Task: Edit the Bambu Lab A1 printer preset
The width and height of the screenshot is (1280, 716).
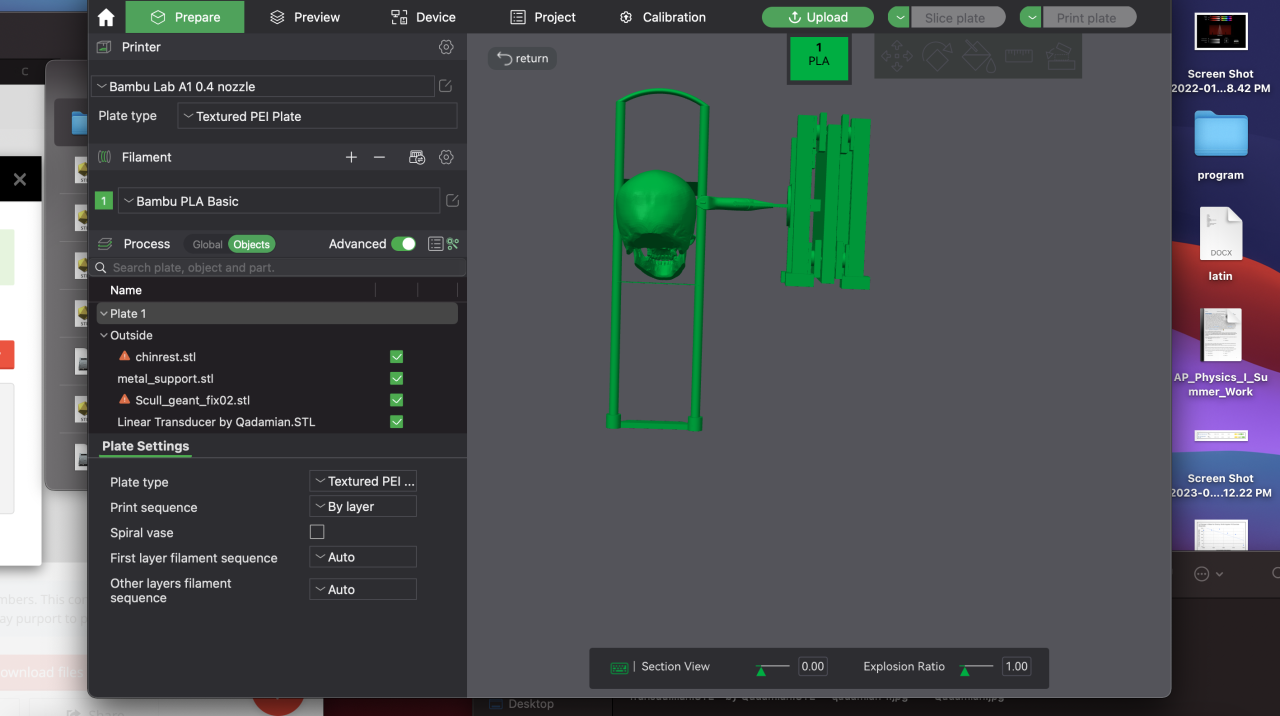Action: tap(446, 86)
